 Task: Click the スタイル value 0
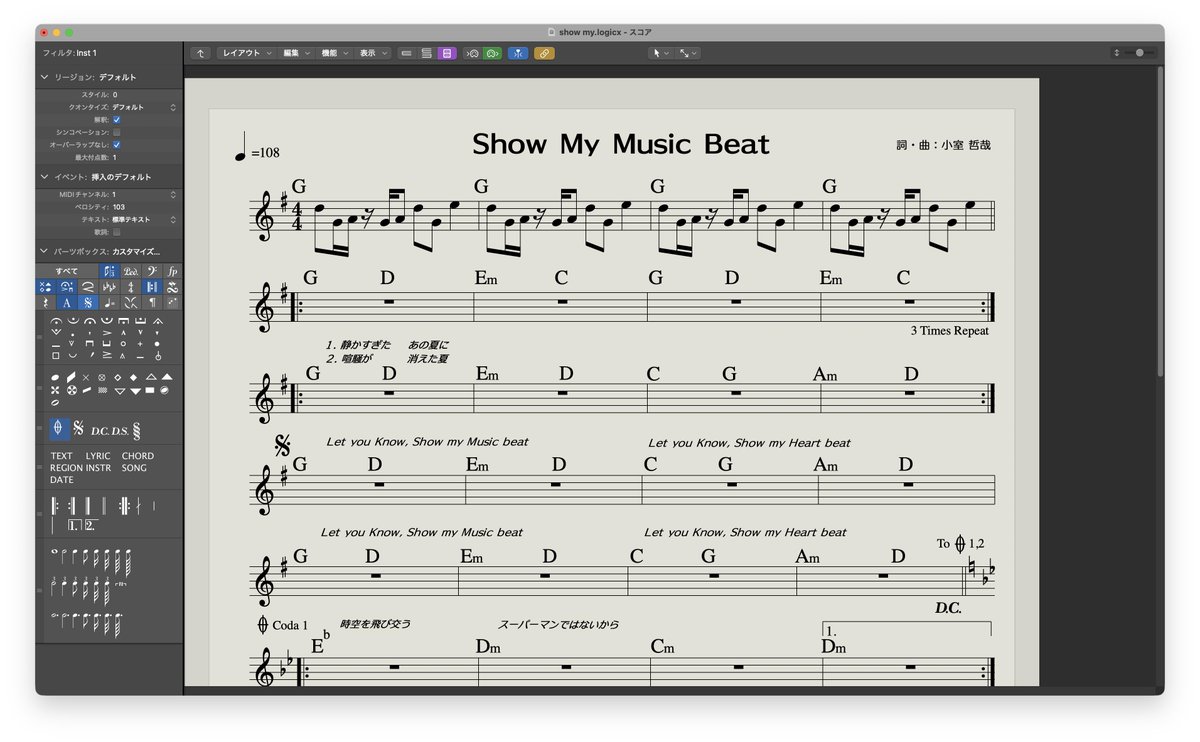115,95
